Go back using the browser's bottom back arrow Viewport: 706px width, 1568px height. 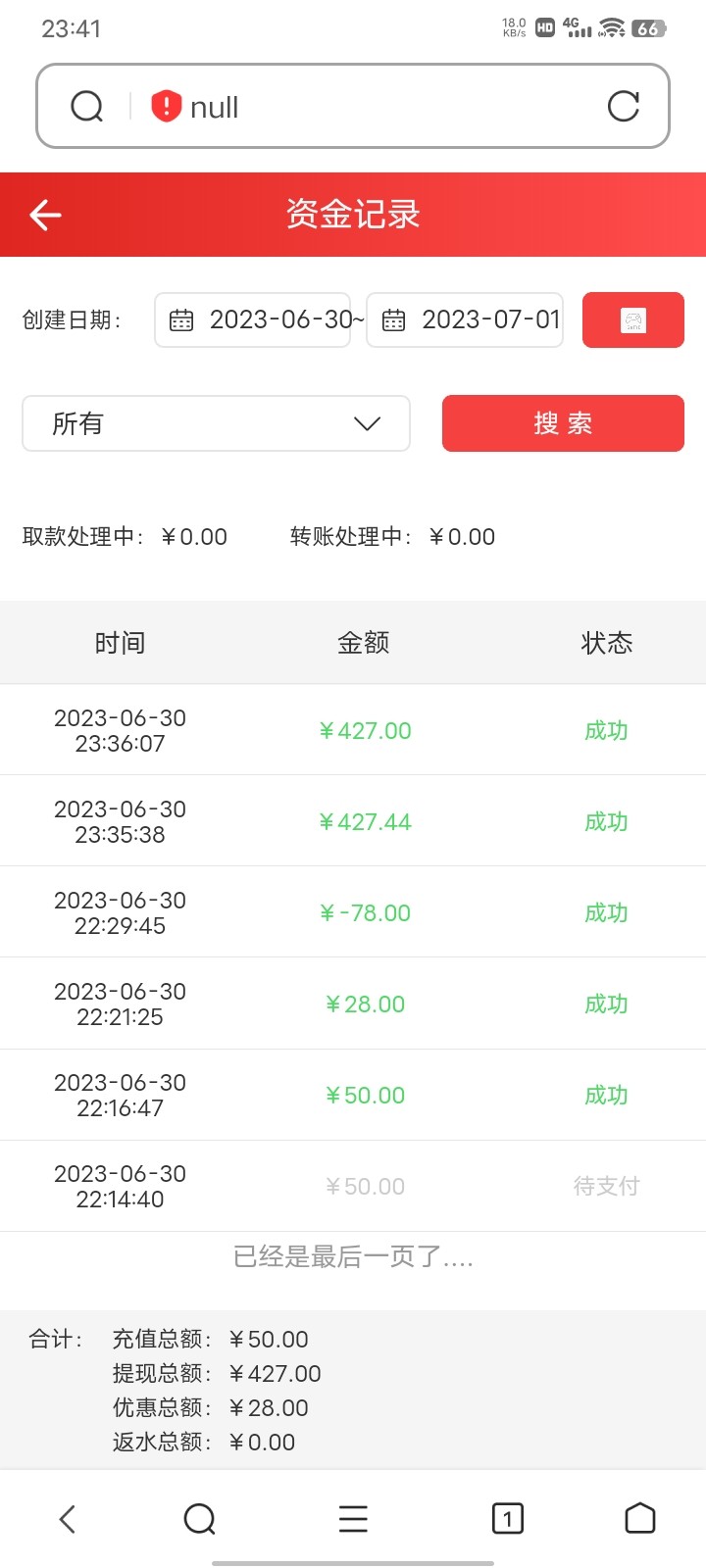[x=67, y=1519]
